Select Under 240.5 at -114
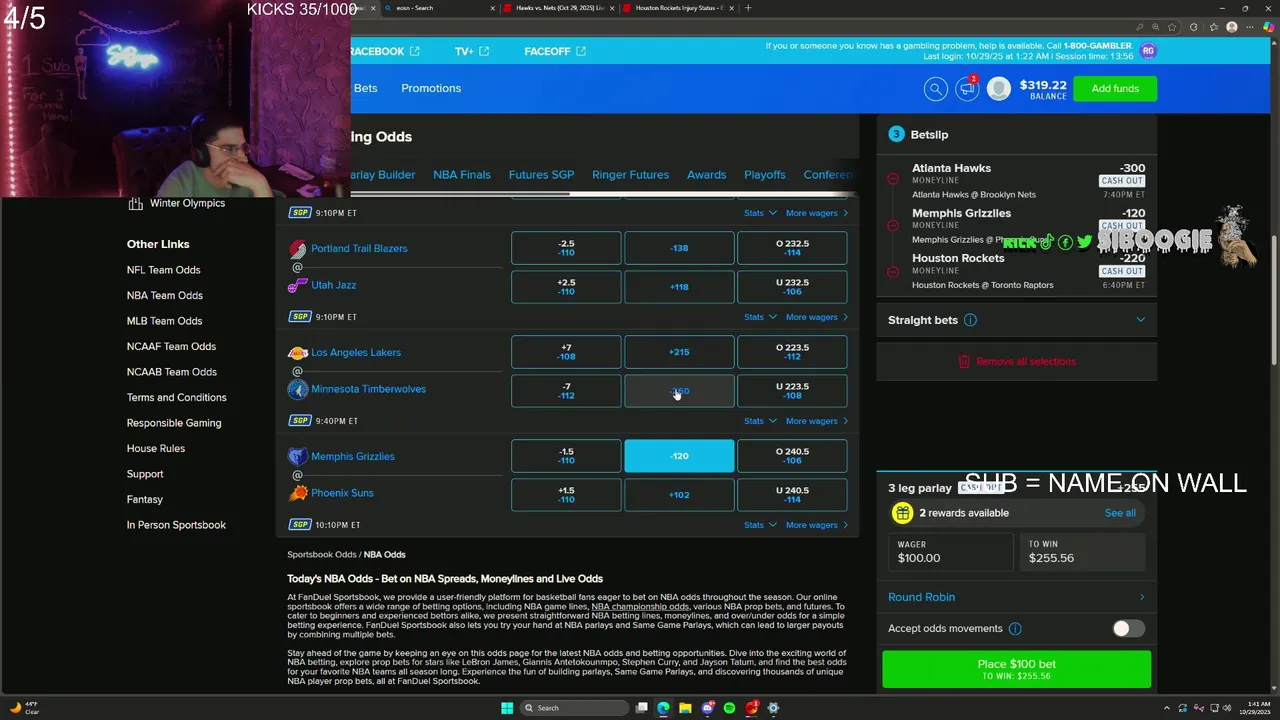The height and width of the screenshot is (720, 1280). pos(792,495)
